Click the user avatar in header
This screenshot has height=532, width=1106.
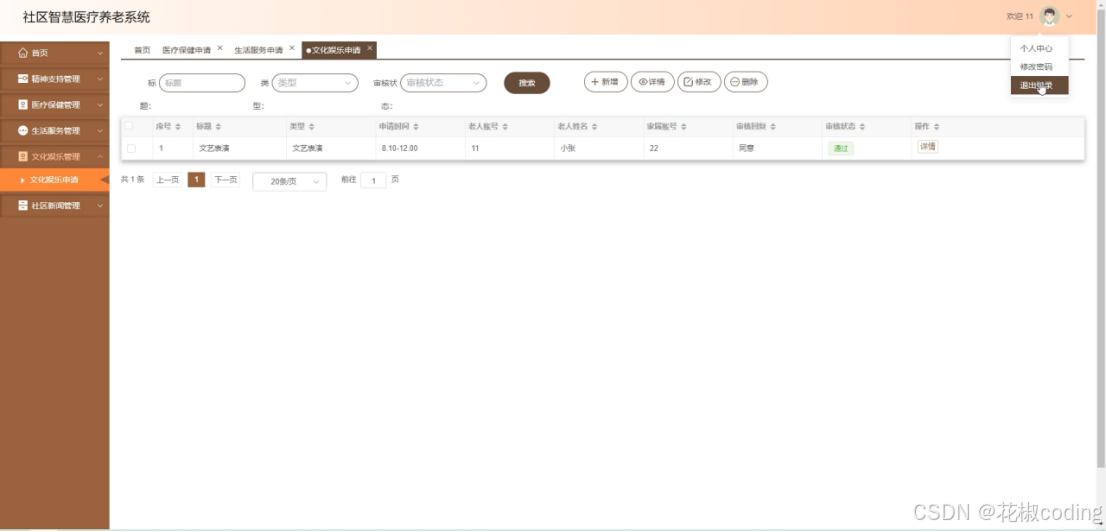[x=1050, y=16]
